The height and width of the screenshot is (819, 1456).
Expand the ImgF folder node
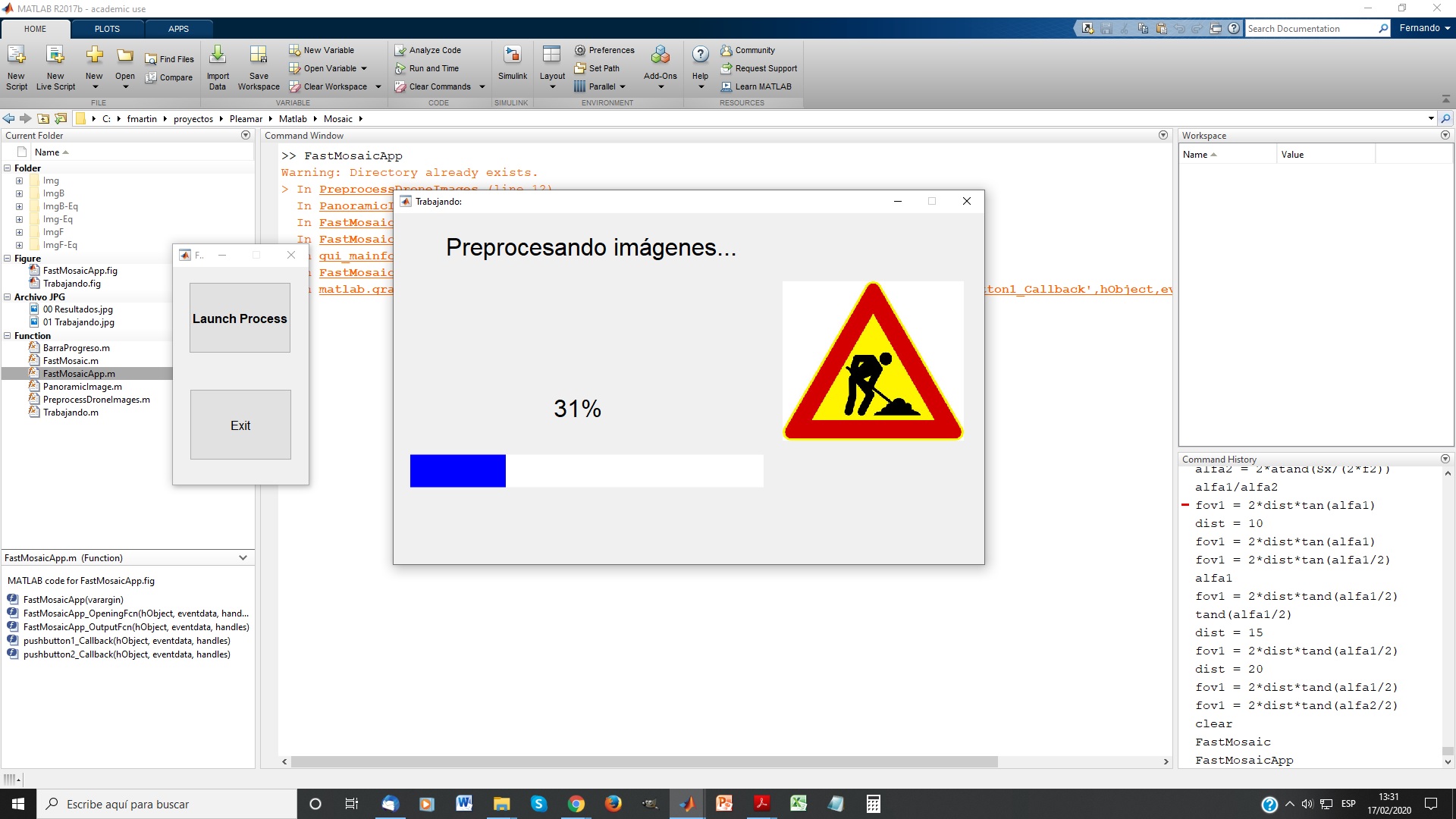coord(19,233)
